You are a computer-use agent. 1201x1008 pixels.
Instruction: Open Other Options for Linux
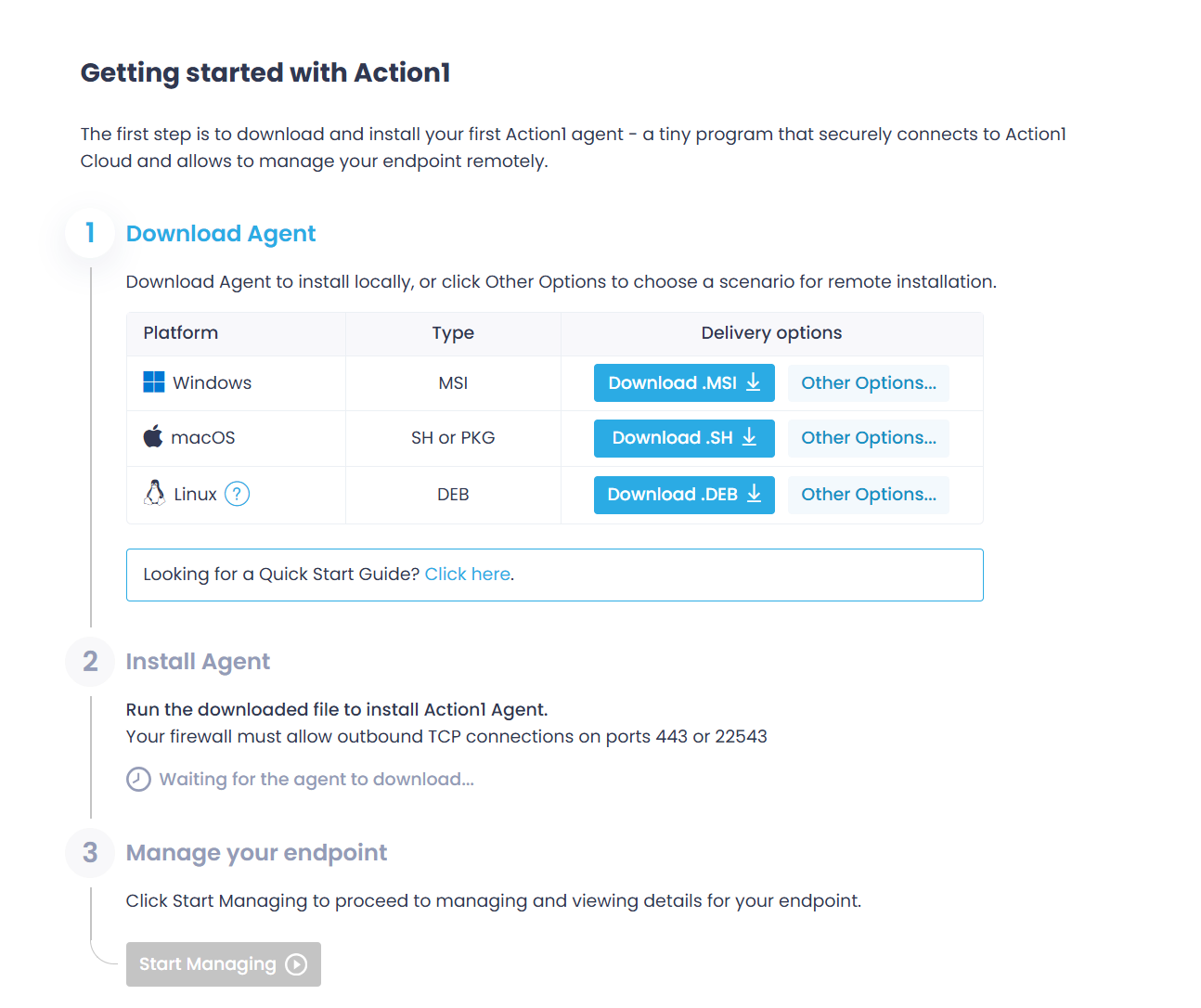[x=868, y=495]
